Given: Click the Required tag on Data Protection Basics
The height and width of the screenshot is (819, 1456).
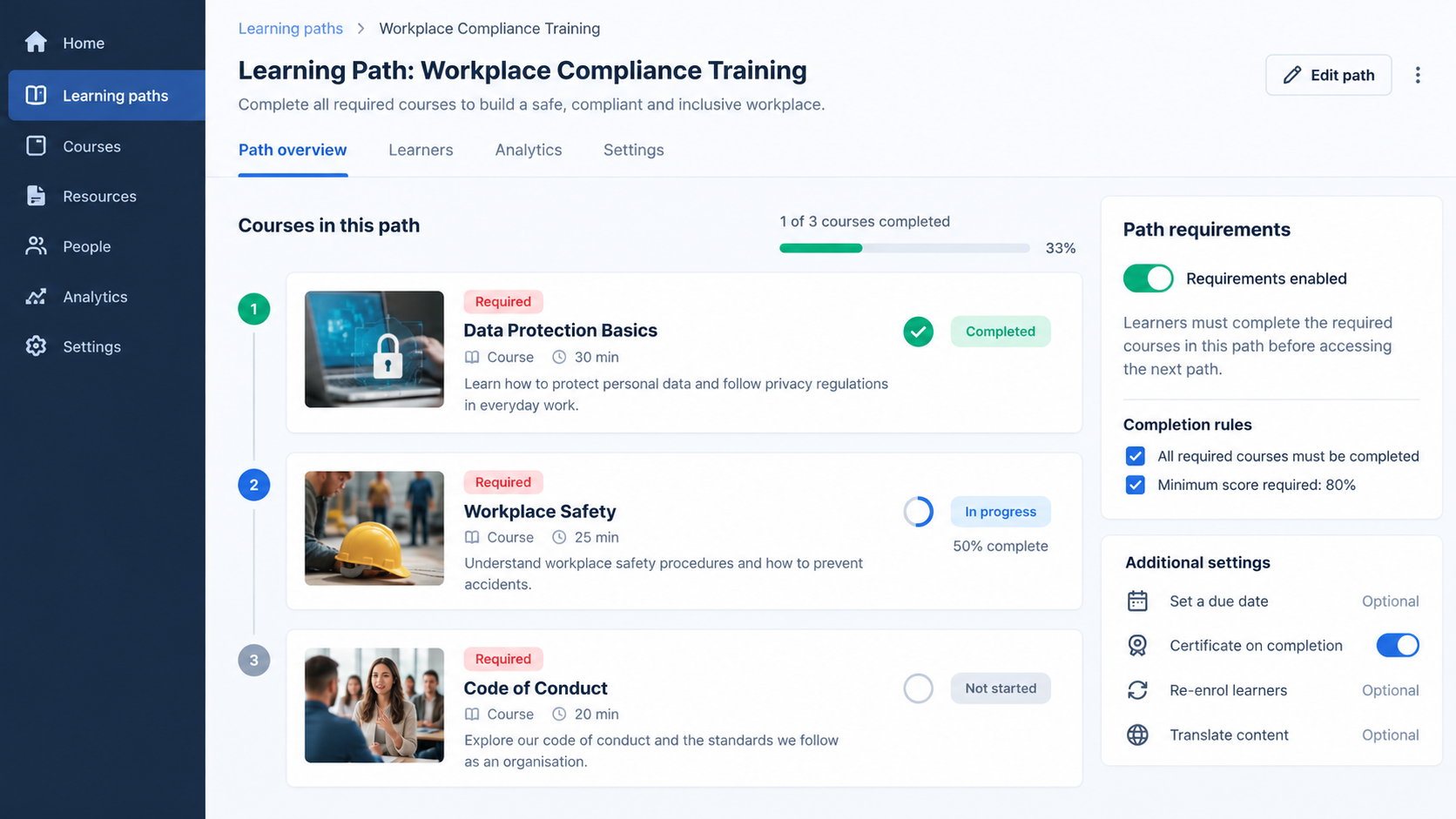Looking at the screenshot, I should click(x=503, y=301).
